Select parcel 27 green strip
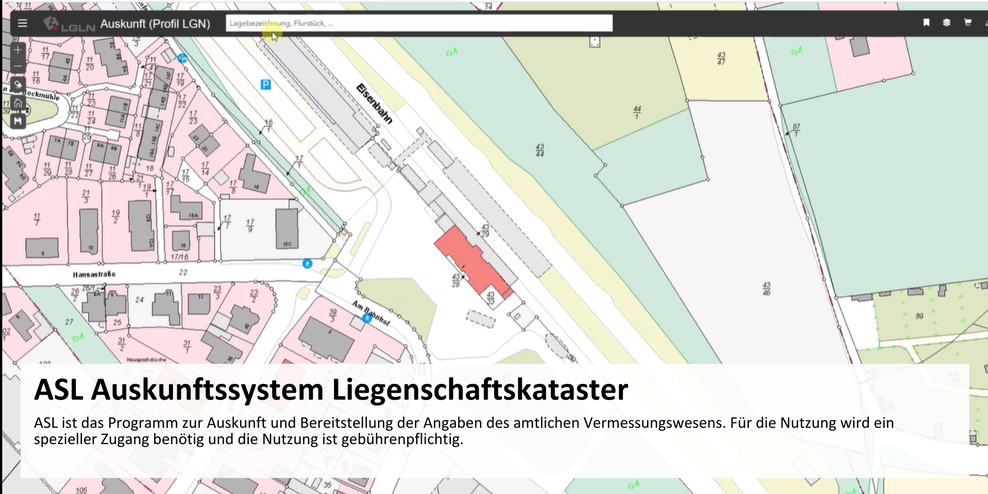Viewport: 988px width, 494px height. pyautogui.click(x=69, y=322)
